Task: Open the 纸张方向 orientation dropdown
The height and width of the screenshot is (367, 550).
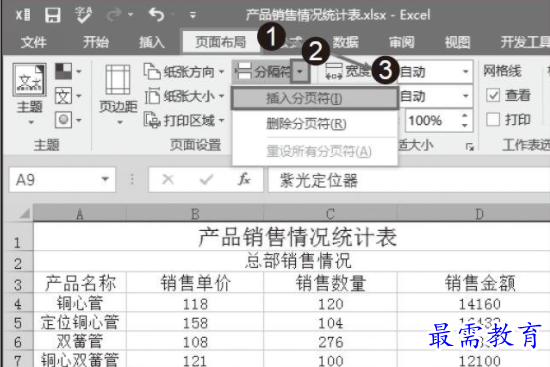Action: click(184, 72)
